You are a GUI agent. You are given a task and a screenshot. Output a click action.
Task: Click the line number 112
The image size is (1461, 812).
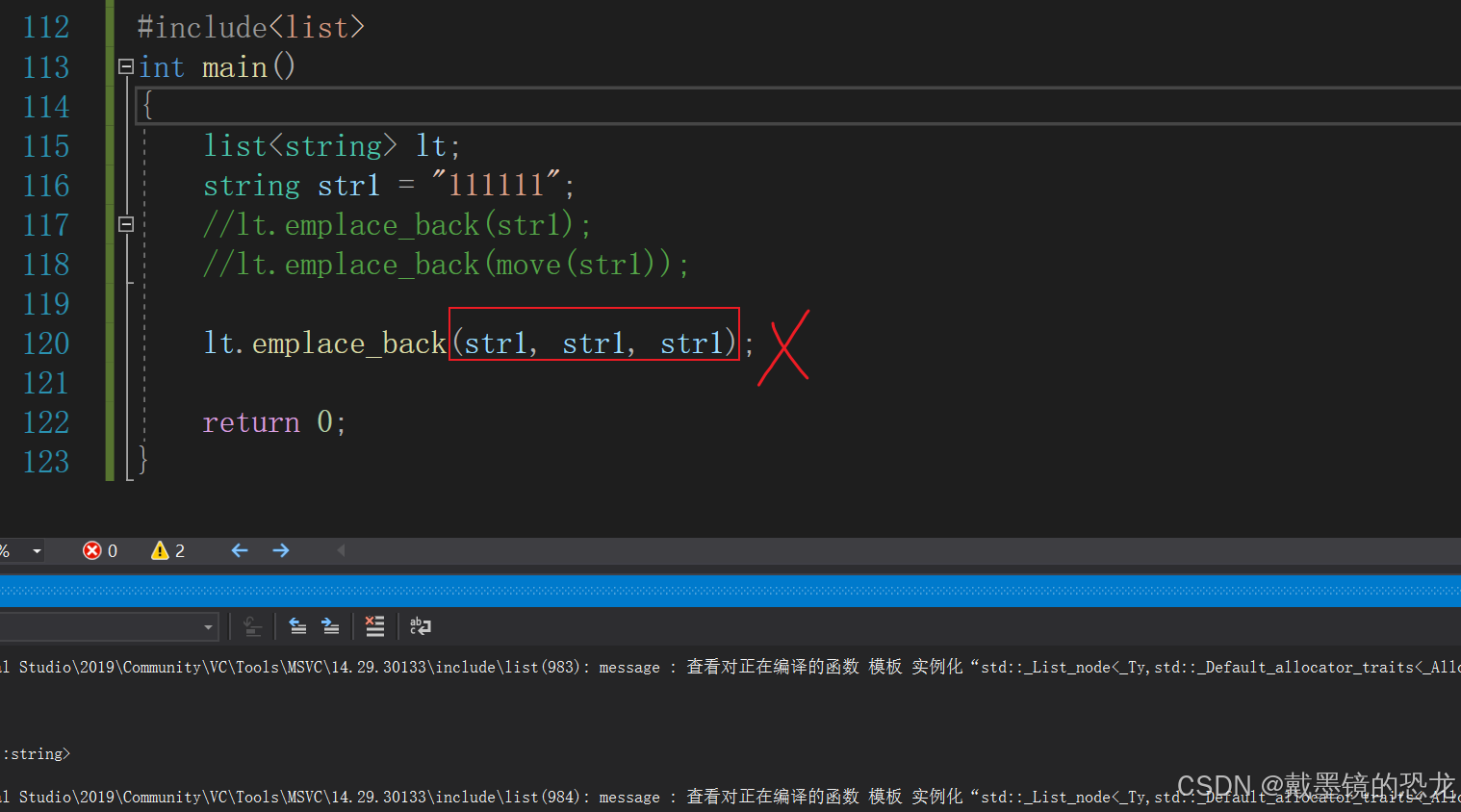tap(46, 27)
